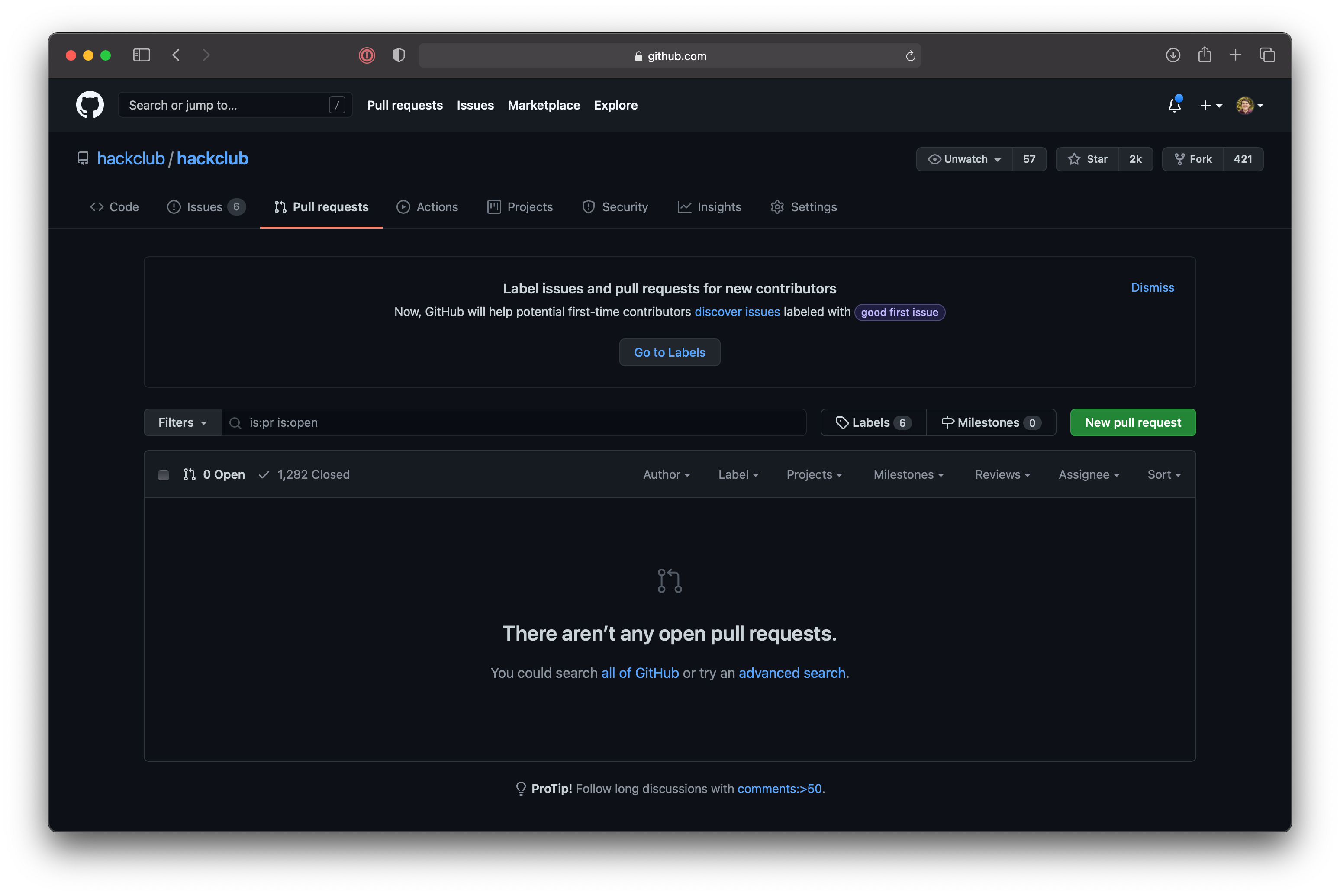1340x896 pixels.
Task: Open Marketplace in the top navigation
Action: click(x=544, y=105)
